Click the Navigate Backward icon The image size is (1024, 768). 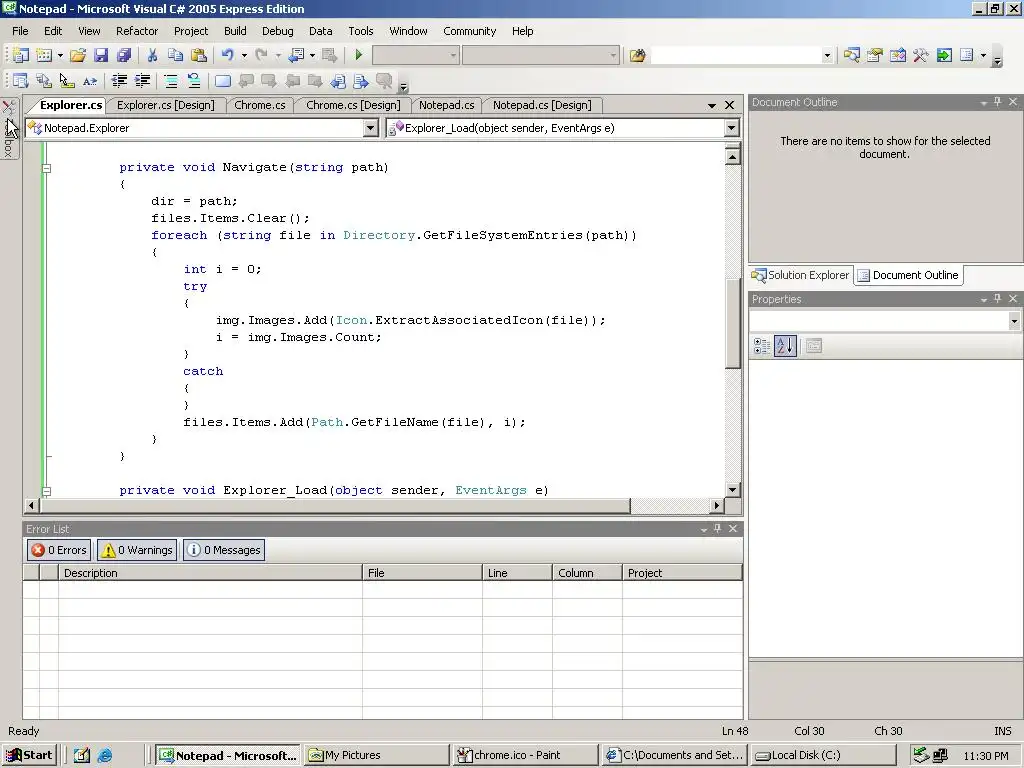click(296, 56)
